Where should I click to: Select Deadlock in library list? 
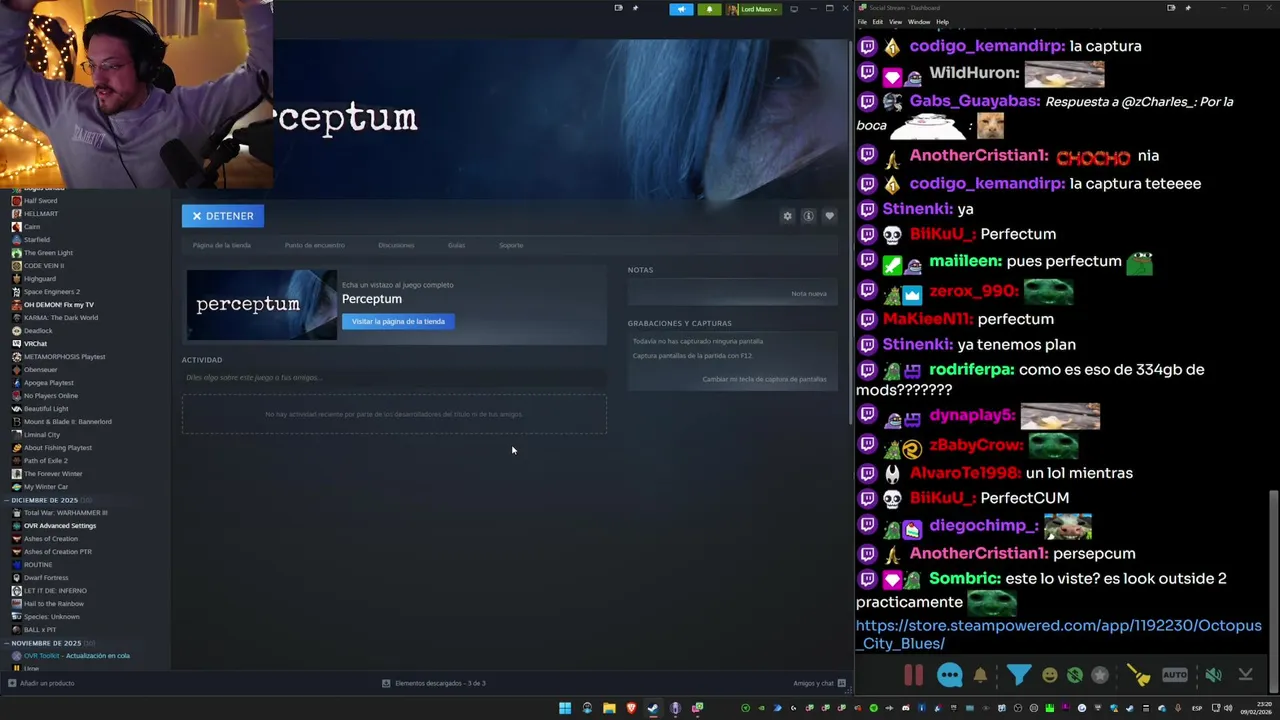38,331
